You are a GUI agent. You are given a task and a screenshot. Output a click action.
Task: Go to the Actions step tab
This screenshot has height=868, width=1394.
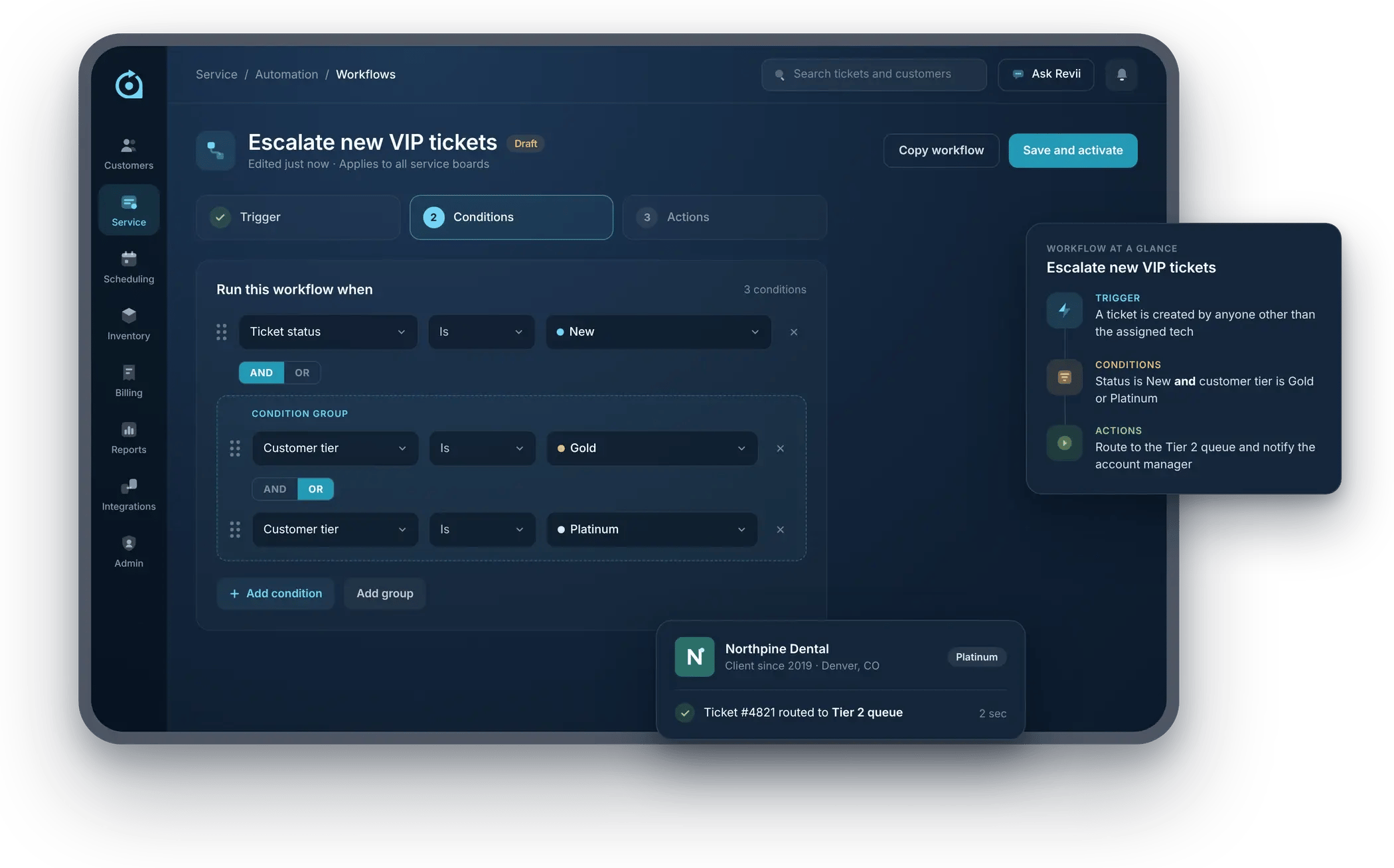725,217
